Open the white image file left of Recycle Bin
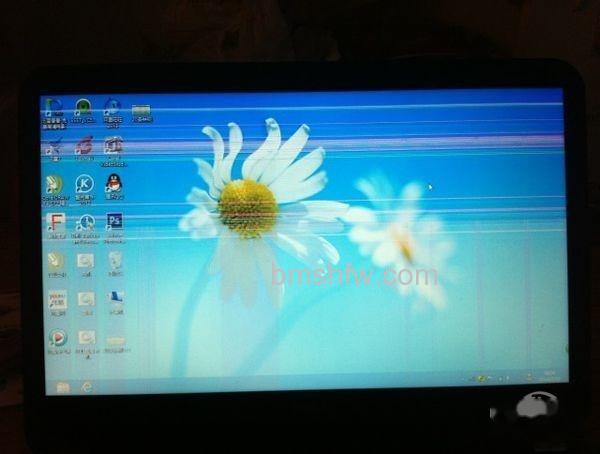600x454 pixels. click(85, 261)
